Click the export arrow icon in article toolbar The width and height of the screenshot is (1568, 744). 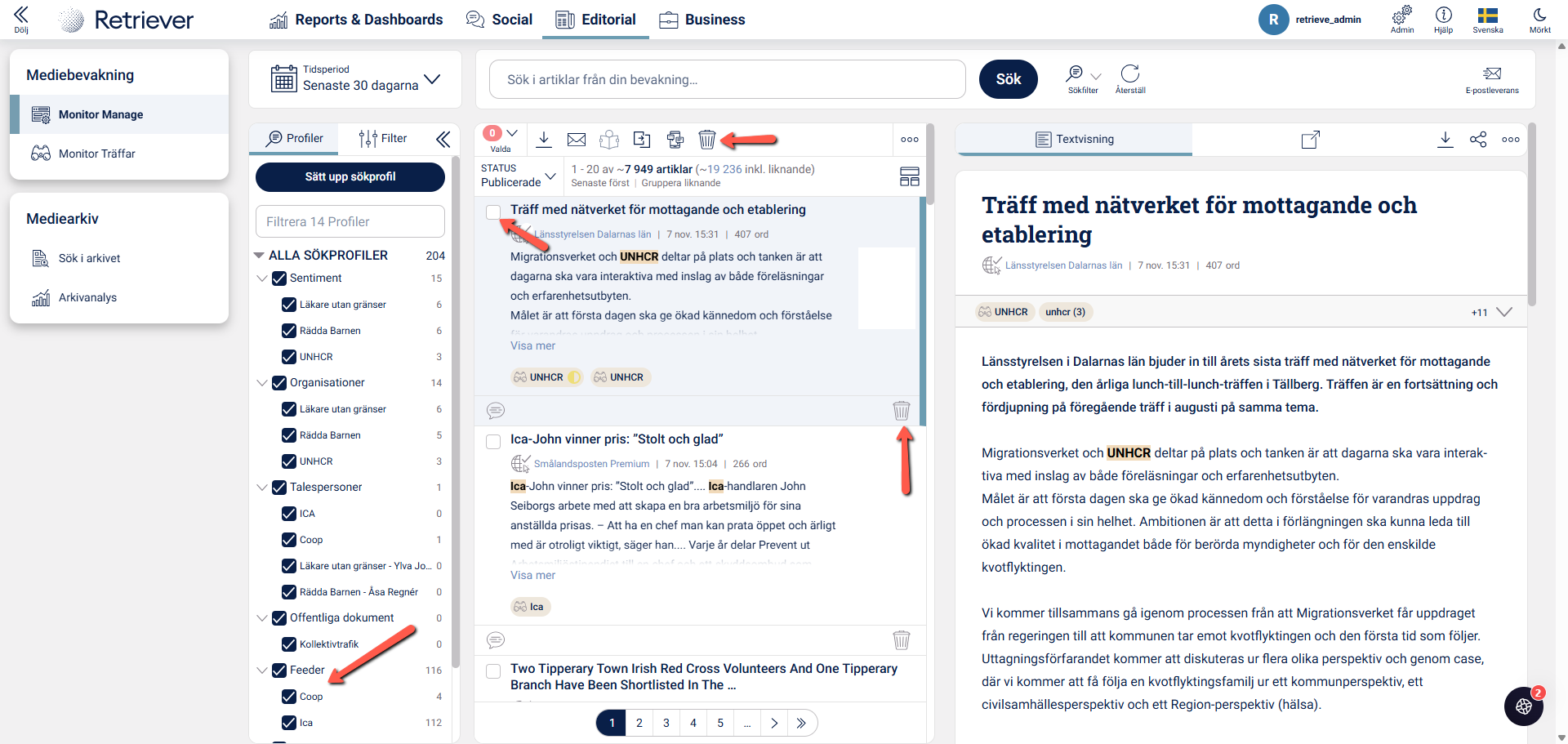pyautogui.click(x=642, y=140)
